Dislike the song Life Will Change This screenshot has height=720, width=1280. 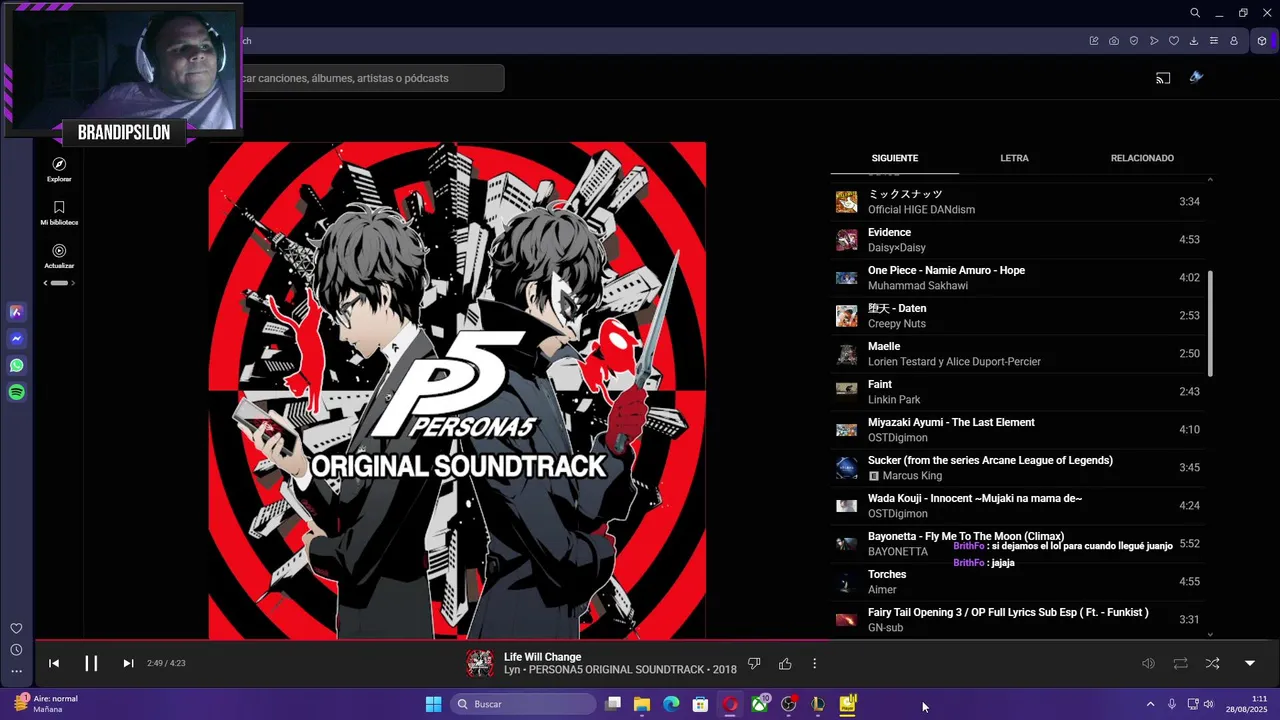[x=755, y=663]
